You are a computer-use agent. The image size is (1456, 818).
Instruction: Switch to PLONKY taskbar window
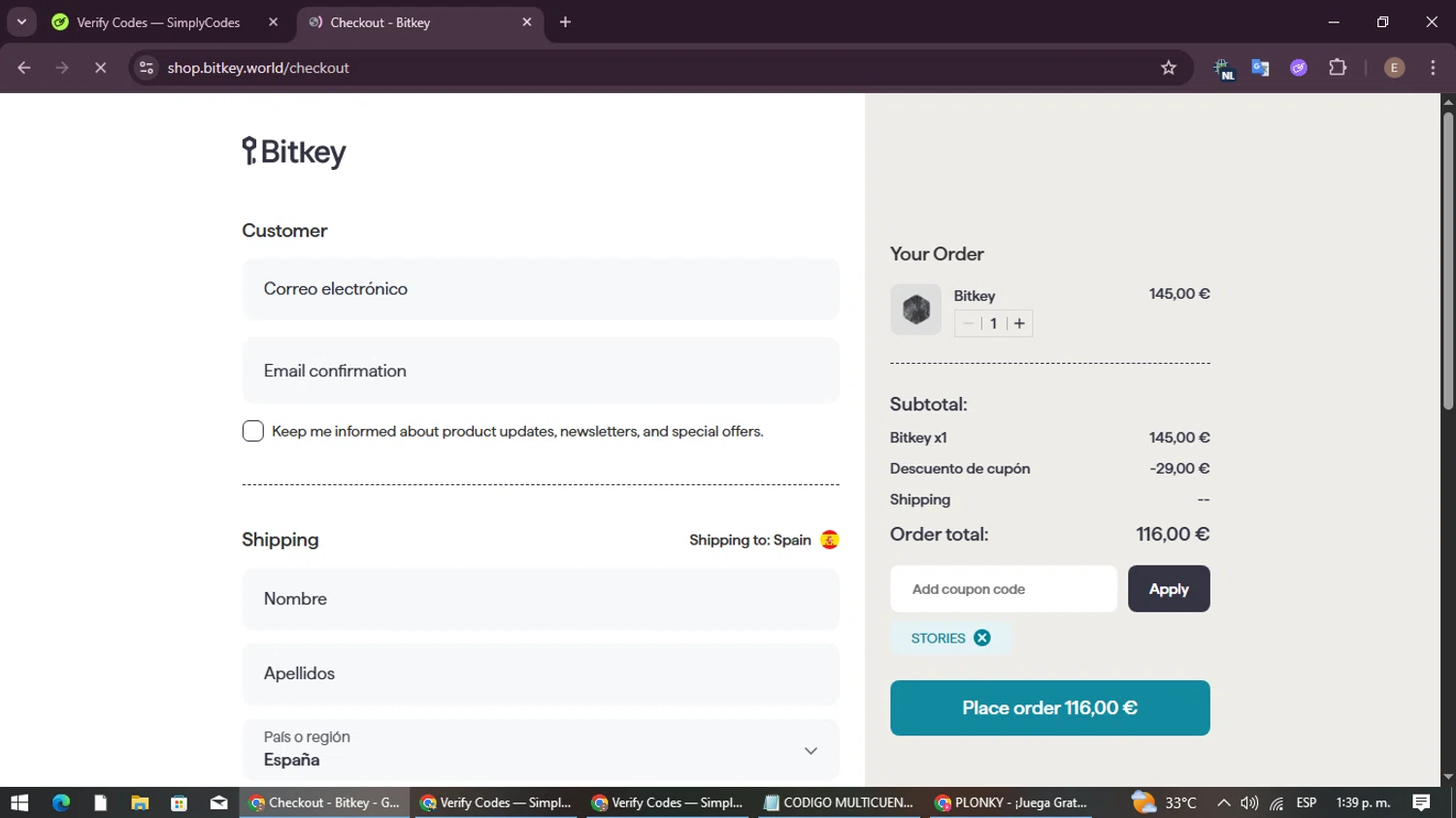(x=1010, y=802)
